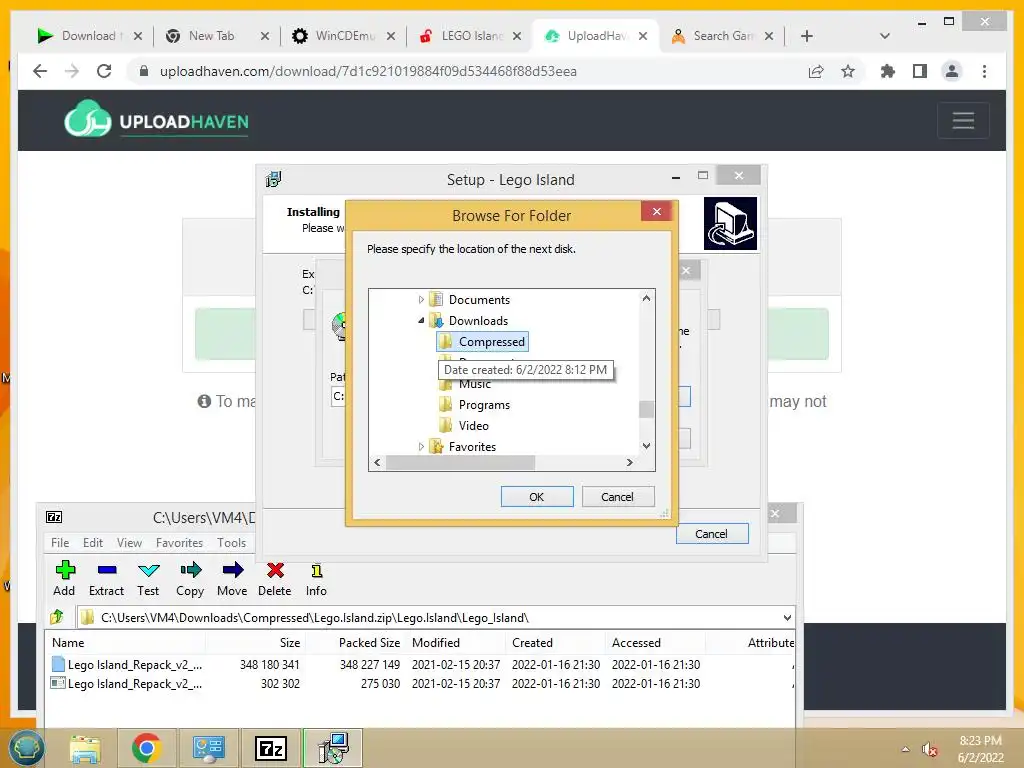Image resolution: width=1024 pixels, height=768 pixels.
Task: Open Chrome three-dot menu
Action: 984,71
